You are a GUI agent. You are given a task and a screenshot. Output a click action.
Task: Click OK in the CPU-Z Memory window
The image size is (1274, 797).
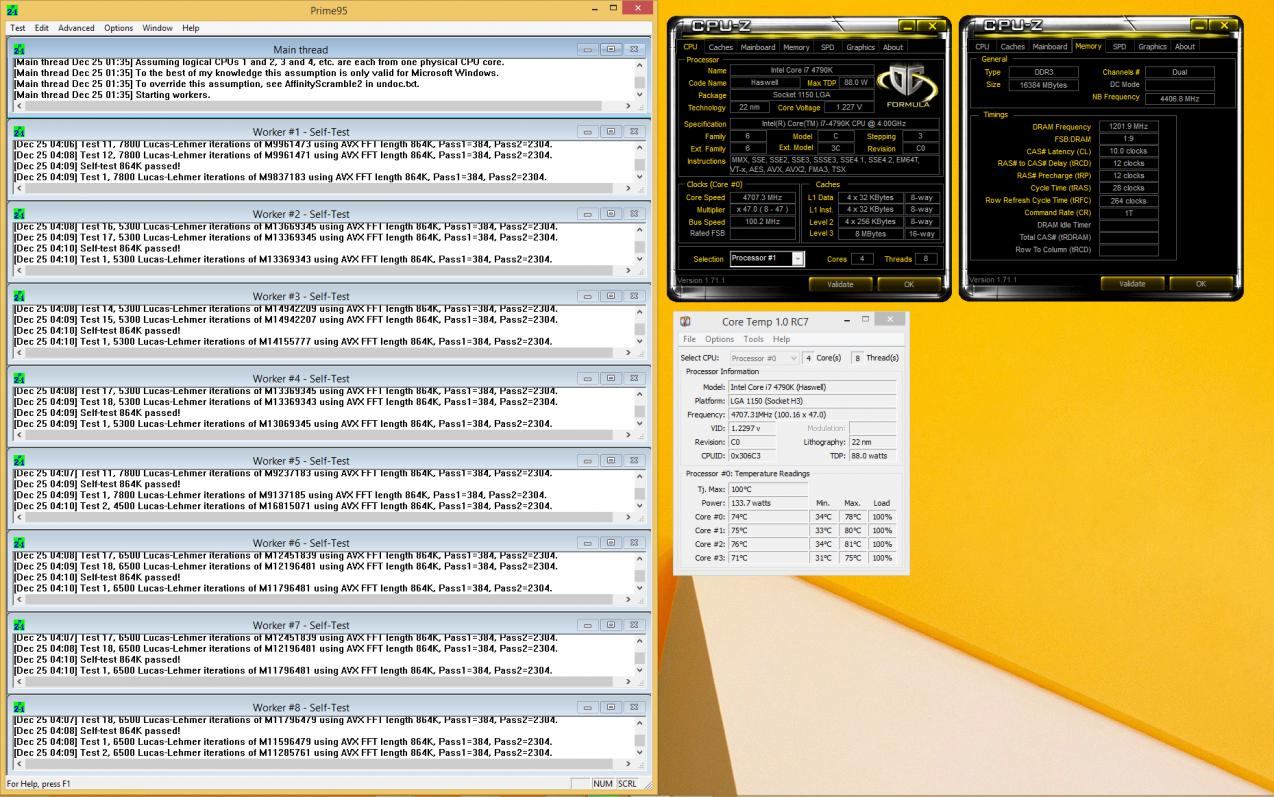1200,283
